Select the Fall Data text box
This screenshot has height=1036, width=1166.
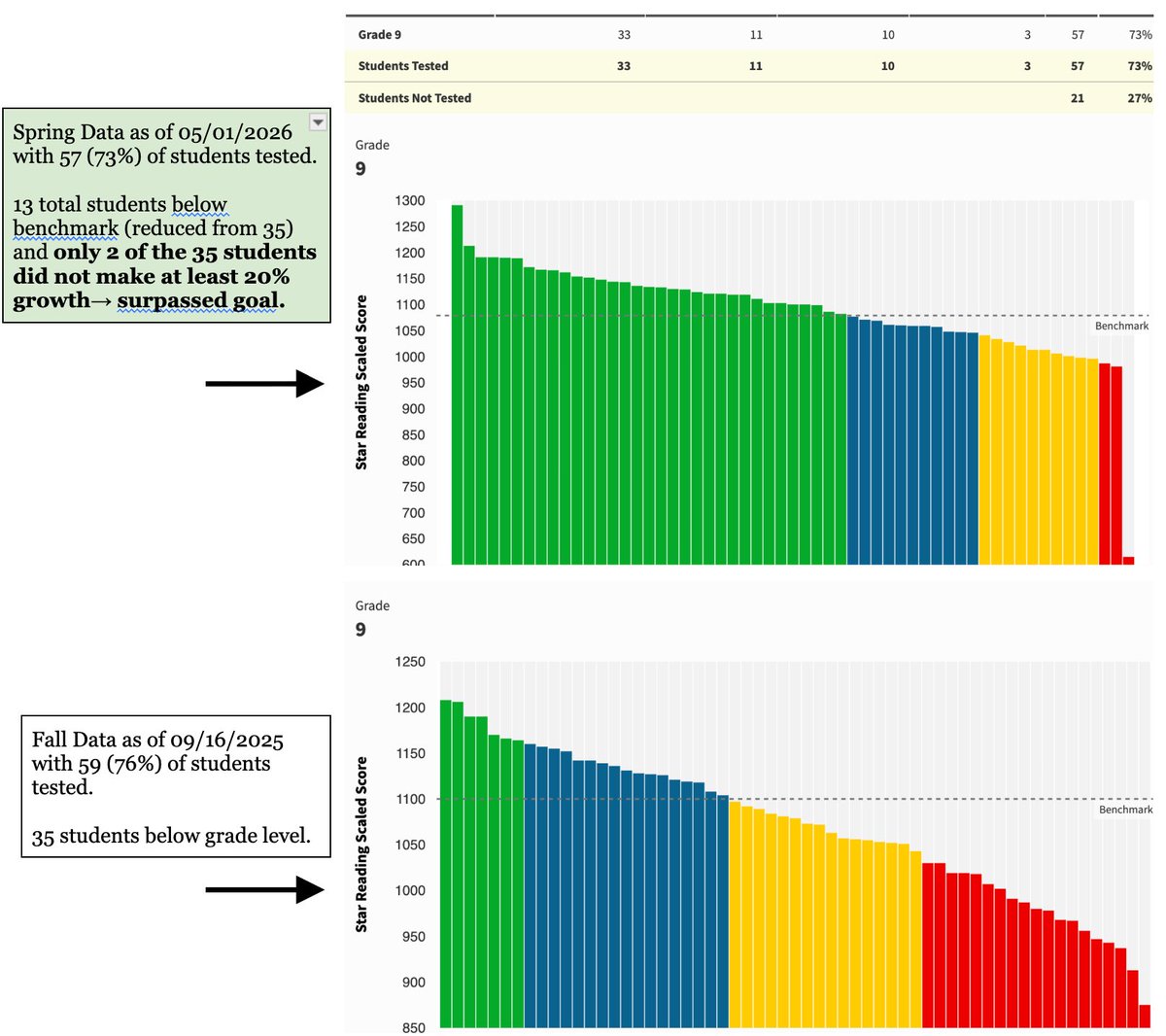pyautogui.click(x=176, y=786)
